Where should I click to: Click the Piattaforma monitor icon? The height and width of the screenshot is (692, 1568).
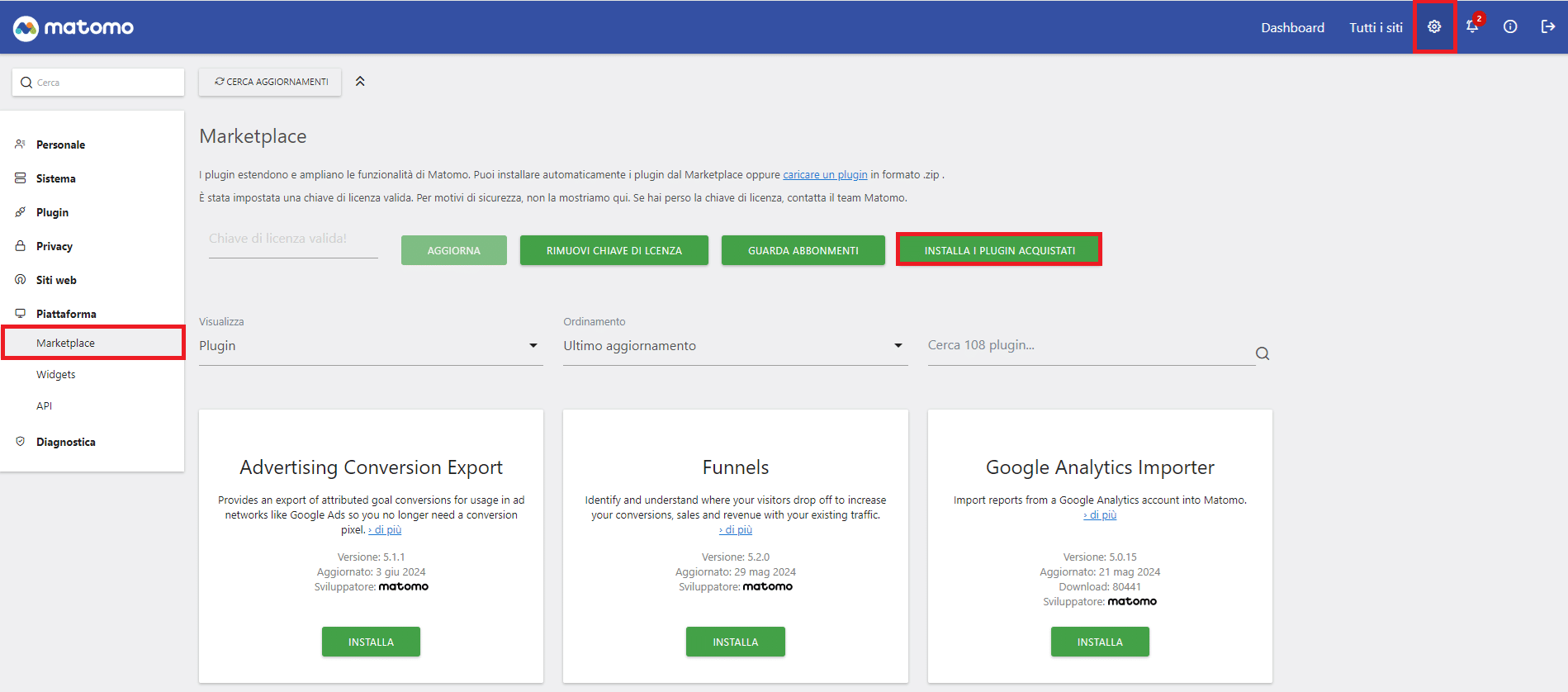click(21, 314)
